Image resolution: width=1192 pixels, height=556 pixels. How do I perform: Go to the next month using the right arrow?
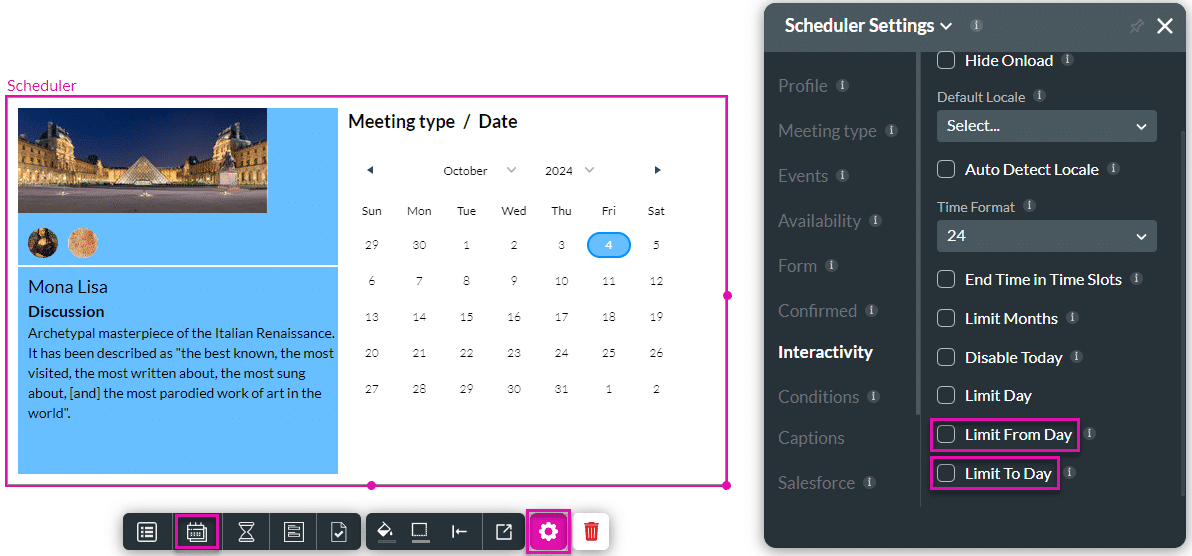coord(657,171)
